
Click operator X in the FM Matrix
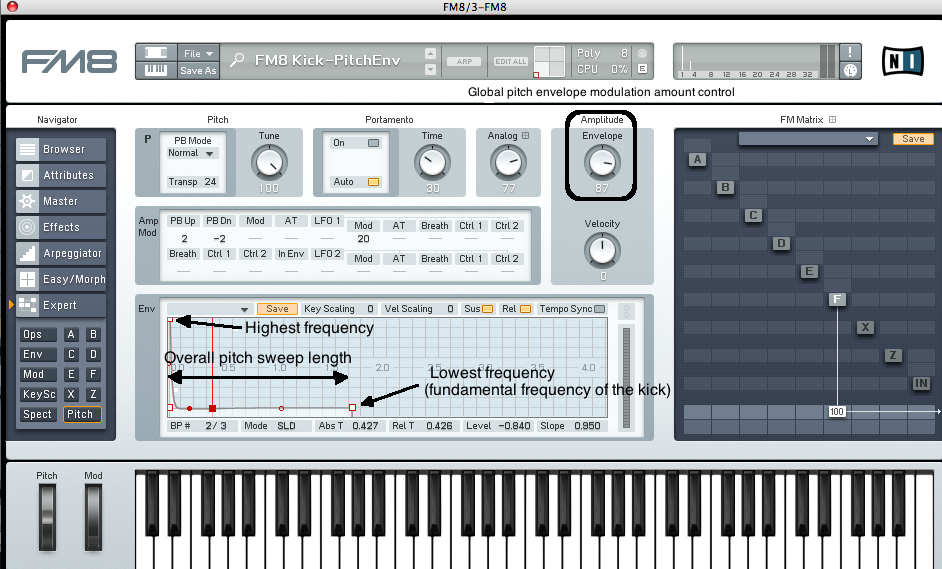click(x=865, y=327)
